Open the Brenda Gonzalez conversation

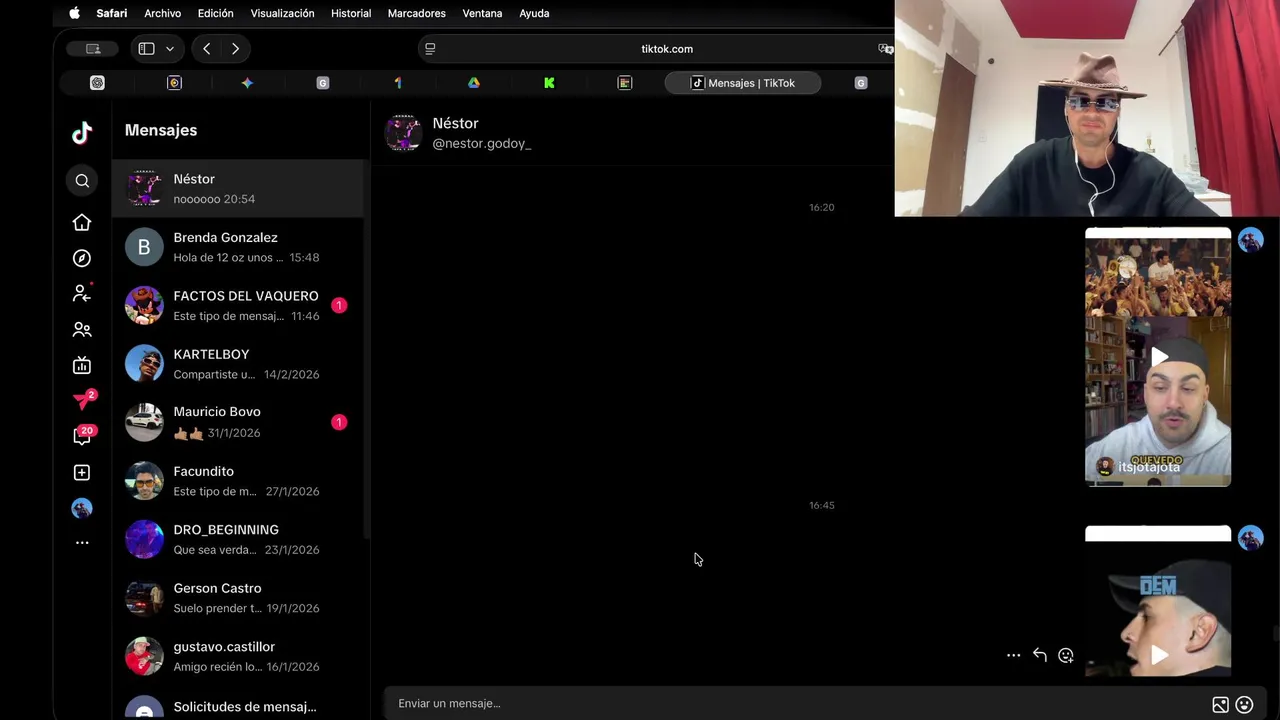tap(238, 247)
